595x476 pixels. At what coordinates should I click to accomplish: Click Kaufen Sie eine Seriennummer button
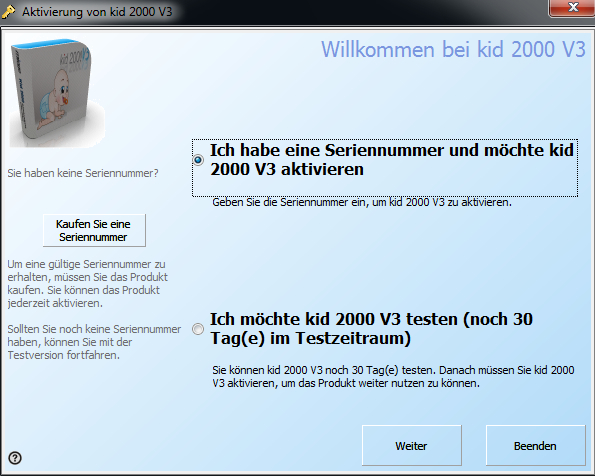(94, 230)
